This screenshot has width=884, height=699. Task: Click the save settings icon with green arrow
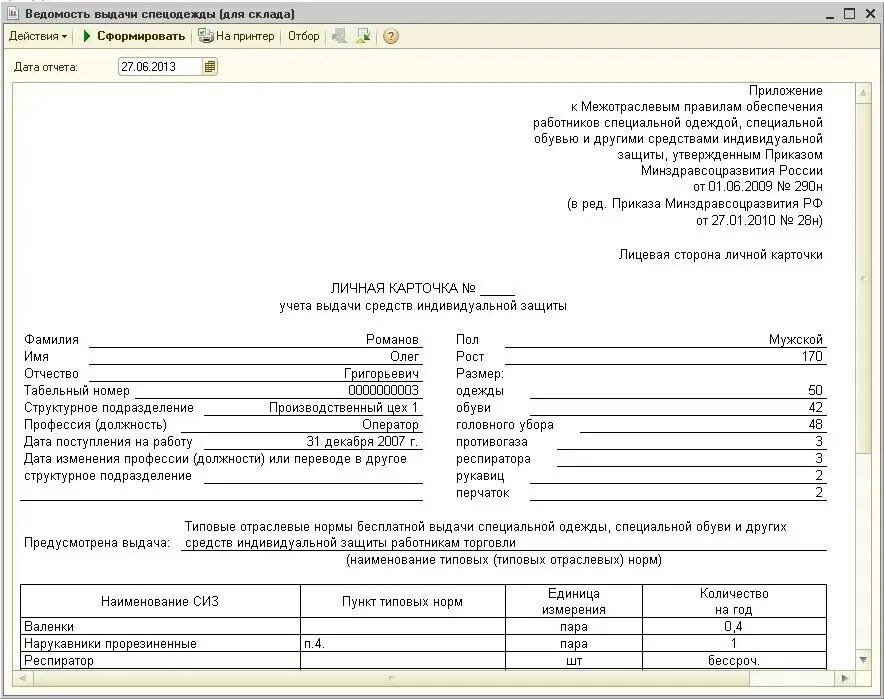click(364, 36)
